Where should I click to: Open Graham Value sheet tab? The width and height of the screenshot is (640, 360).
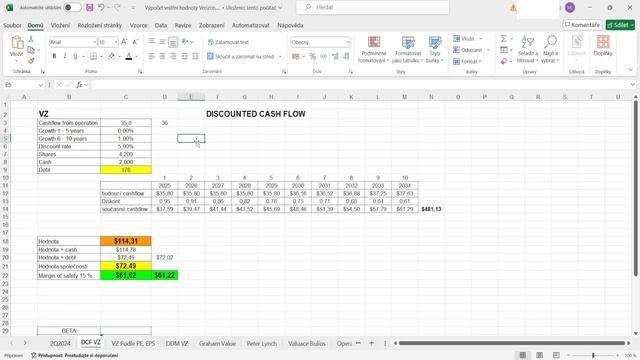click(217, 344)
